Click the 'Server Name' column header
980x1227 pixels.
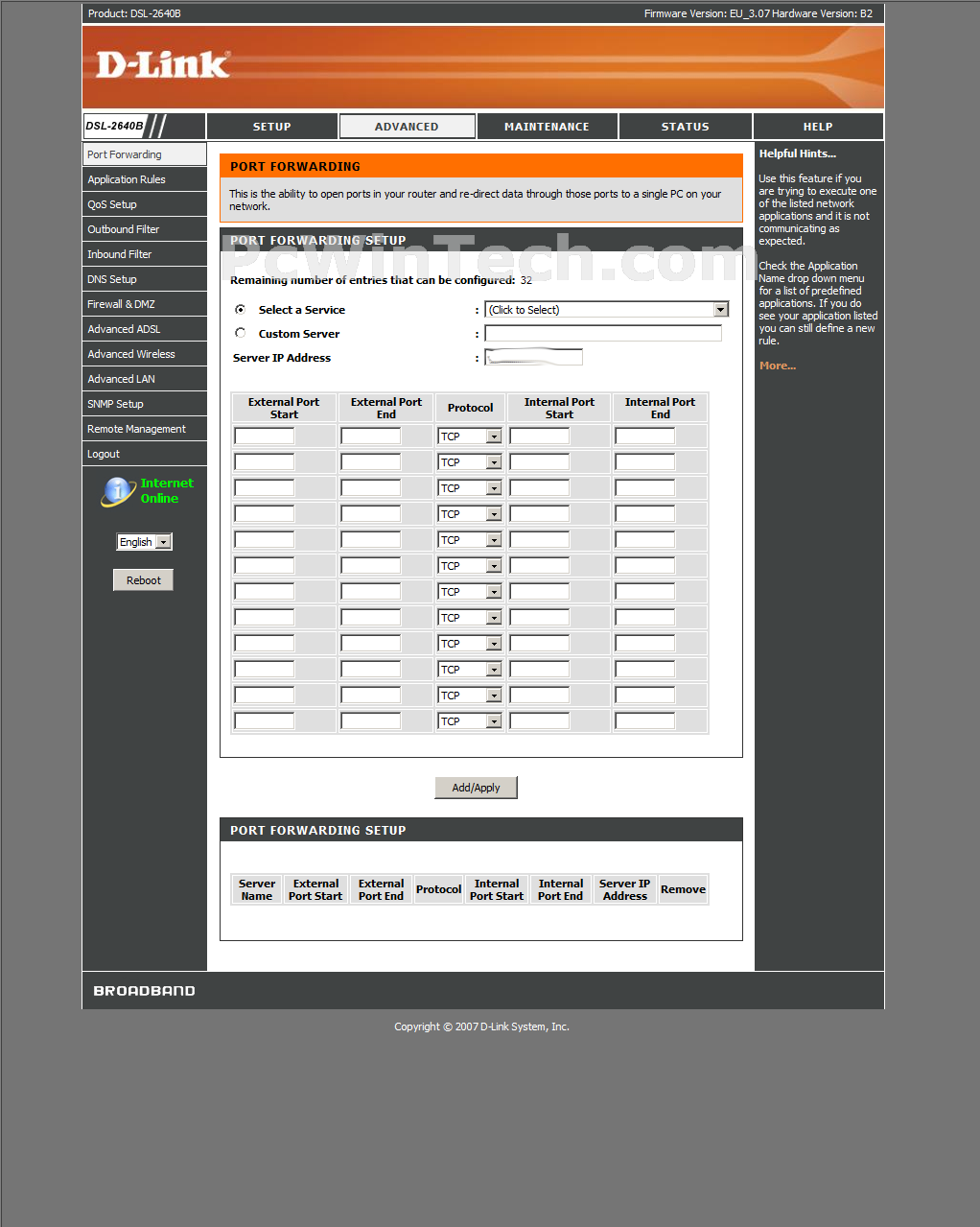pos(257,889)
